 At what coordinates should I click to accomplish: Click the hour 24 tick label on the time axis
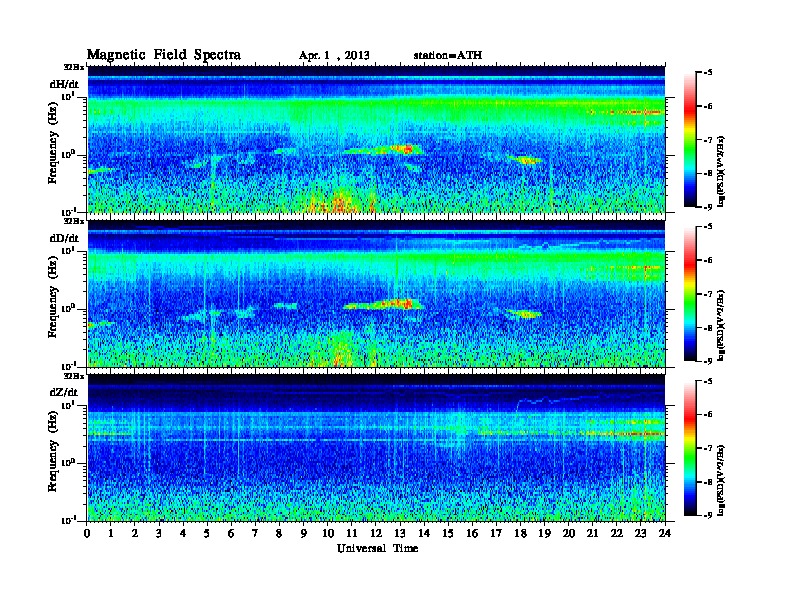665,533
